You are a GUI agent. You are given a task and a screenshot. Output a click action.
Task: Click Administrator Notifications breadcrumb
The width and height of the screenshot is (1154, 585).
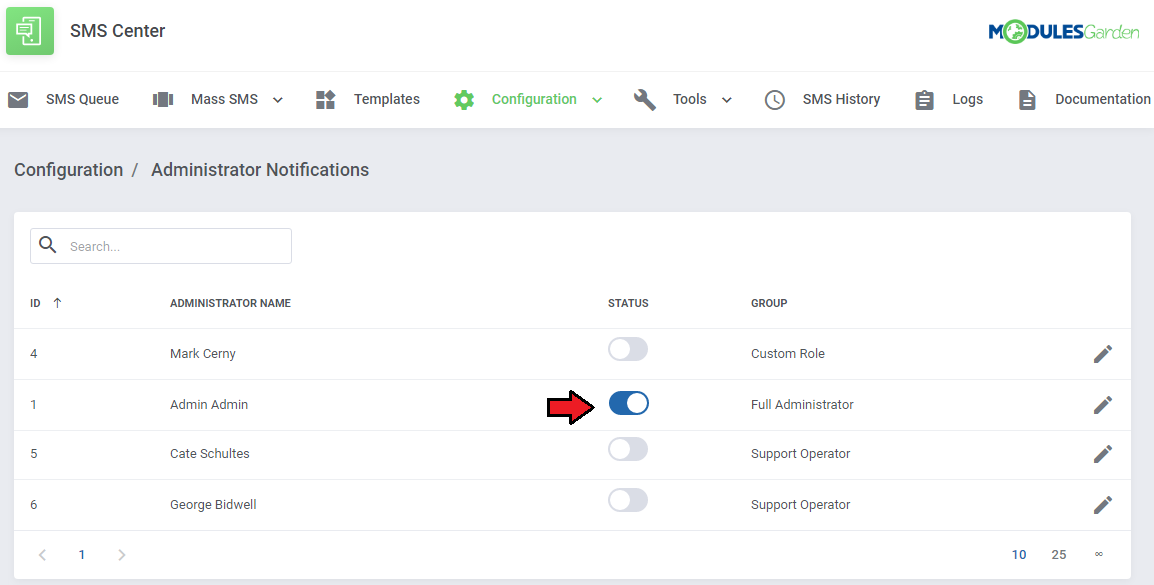pyautogui.click(x=260, y=170)
